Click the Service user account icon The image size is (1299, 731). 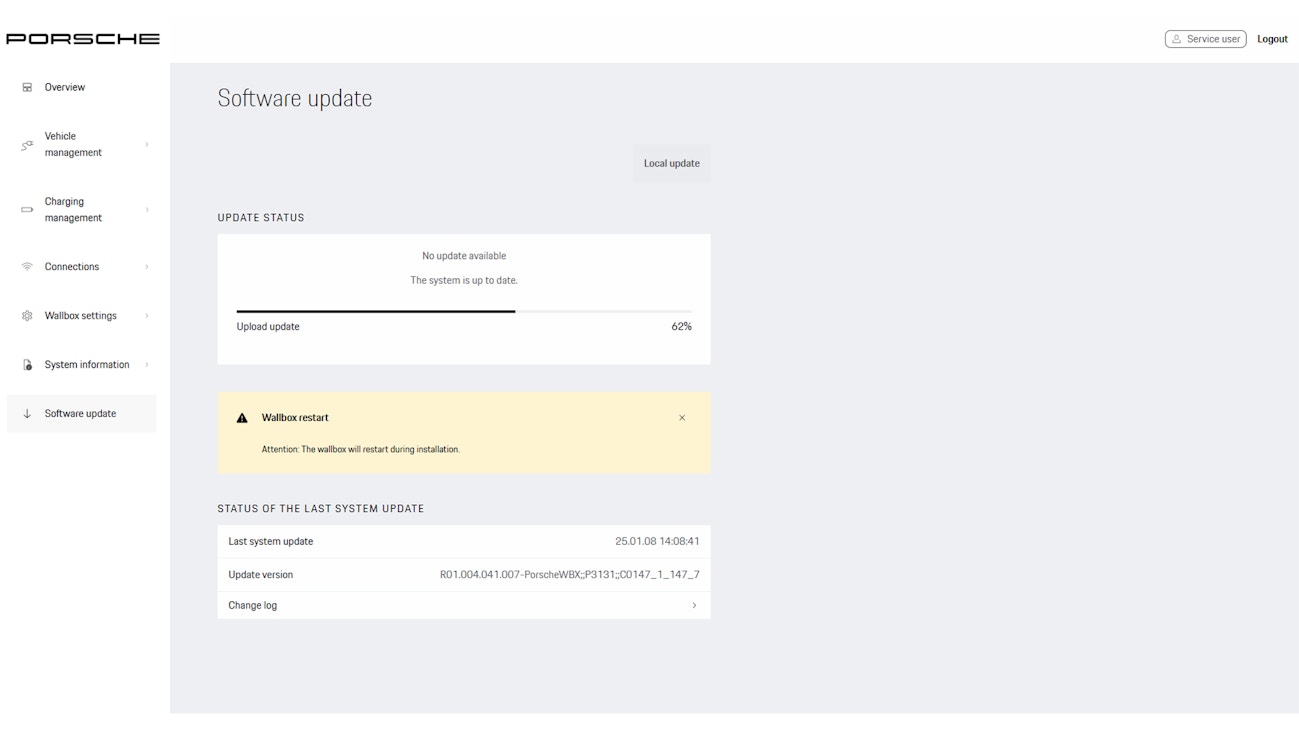[1175, 39]
